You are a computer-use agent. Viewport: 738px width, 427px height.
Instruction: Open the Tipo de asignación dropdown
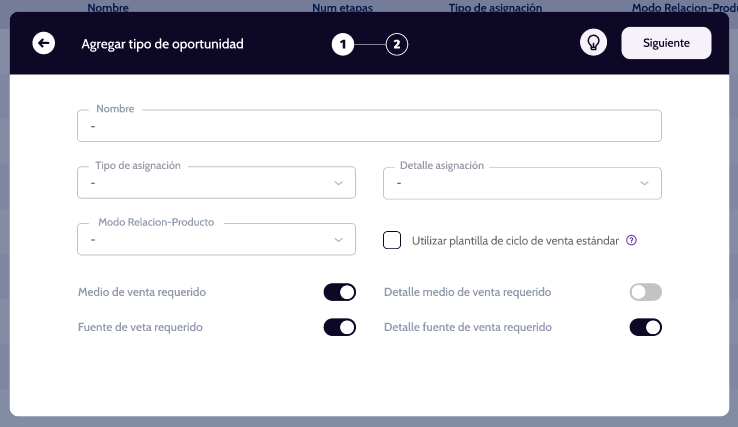216,183
